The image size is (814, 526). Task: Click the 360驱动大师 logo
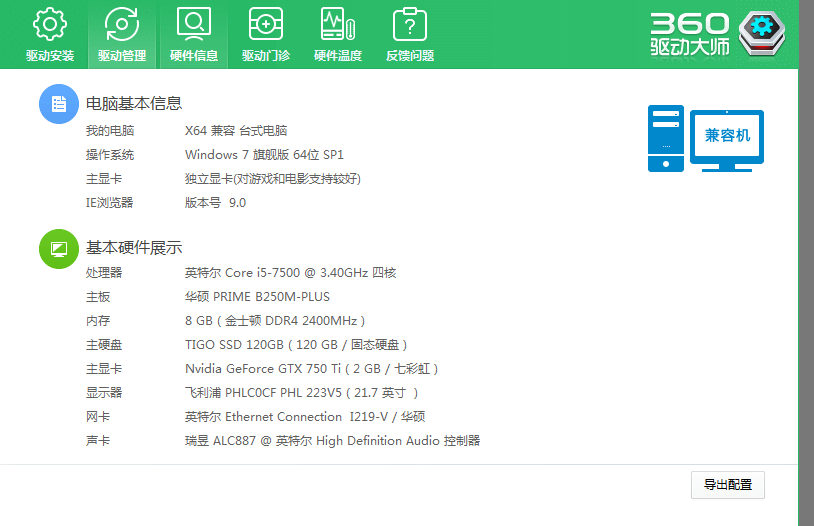(x=717, y=34)
